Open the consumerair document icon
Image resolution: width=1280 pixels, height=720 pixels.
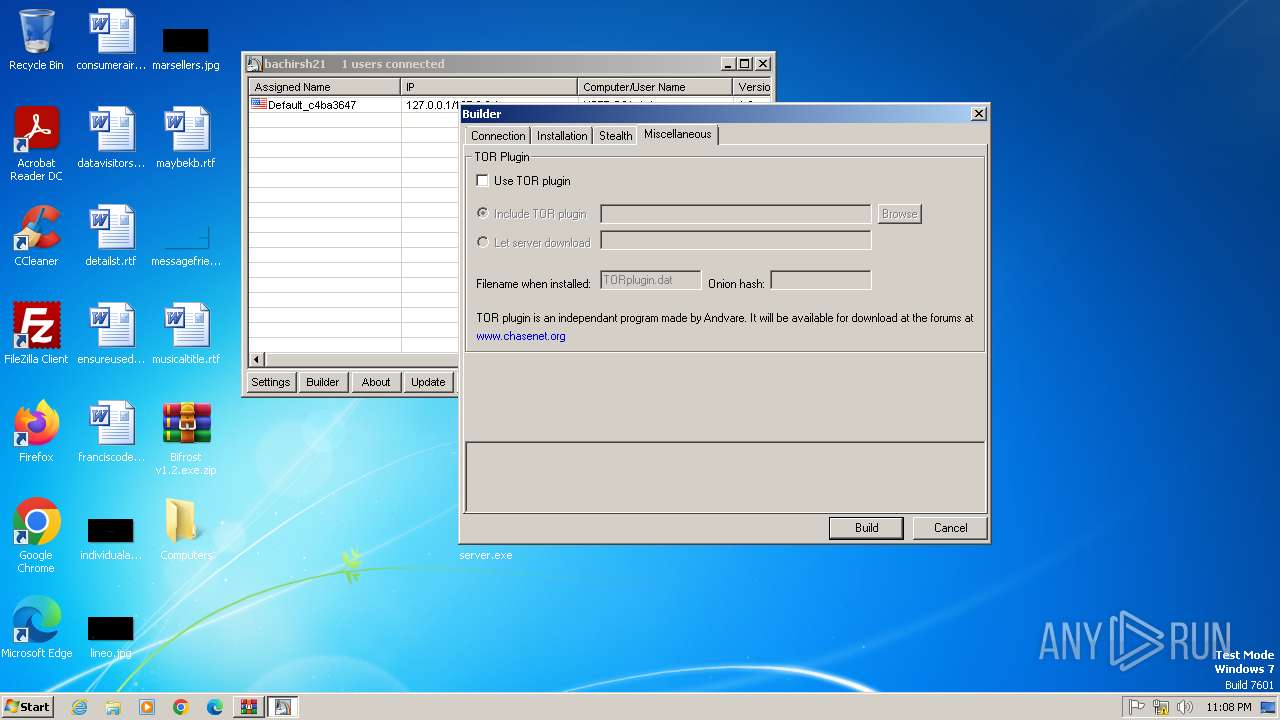click(111, 41)
